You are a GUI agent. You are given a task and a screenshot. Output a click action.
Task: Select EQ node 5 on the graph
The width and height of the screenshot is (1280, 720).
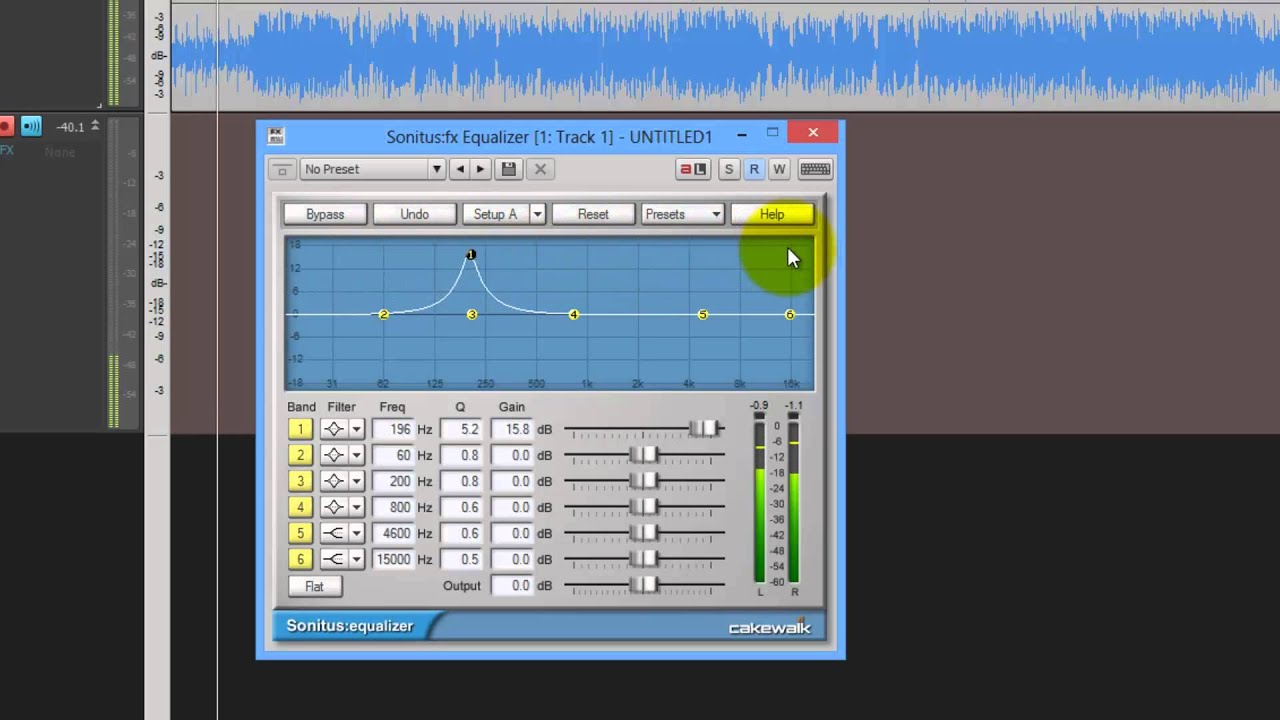pyautogui.click(x=703, y=315)
